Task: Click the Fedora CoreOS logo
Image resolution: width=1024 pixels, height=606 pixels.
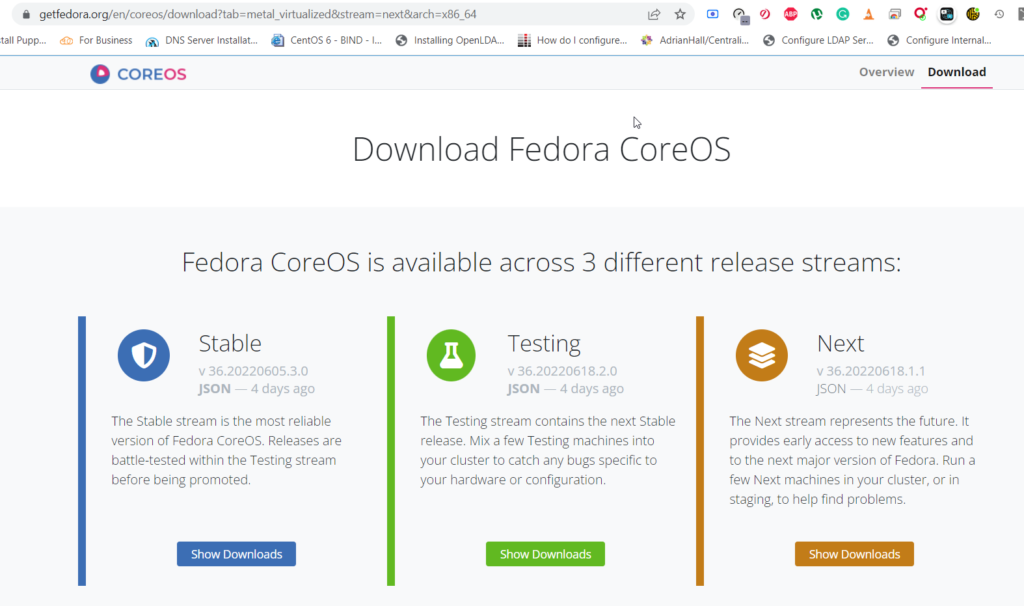Action: tap(138, 74)
